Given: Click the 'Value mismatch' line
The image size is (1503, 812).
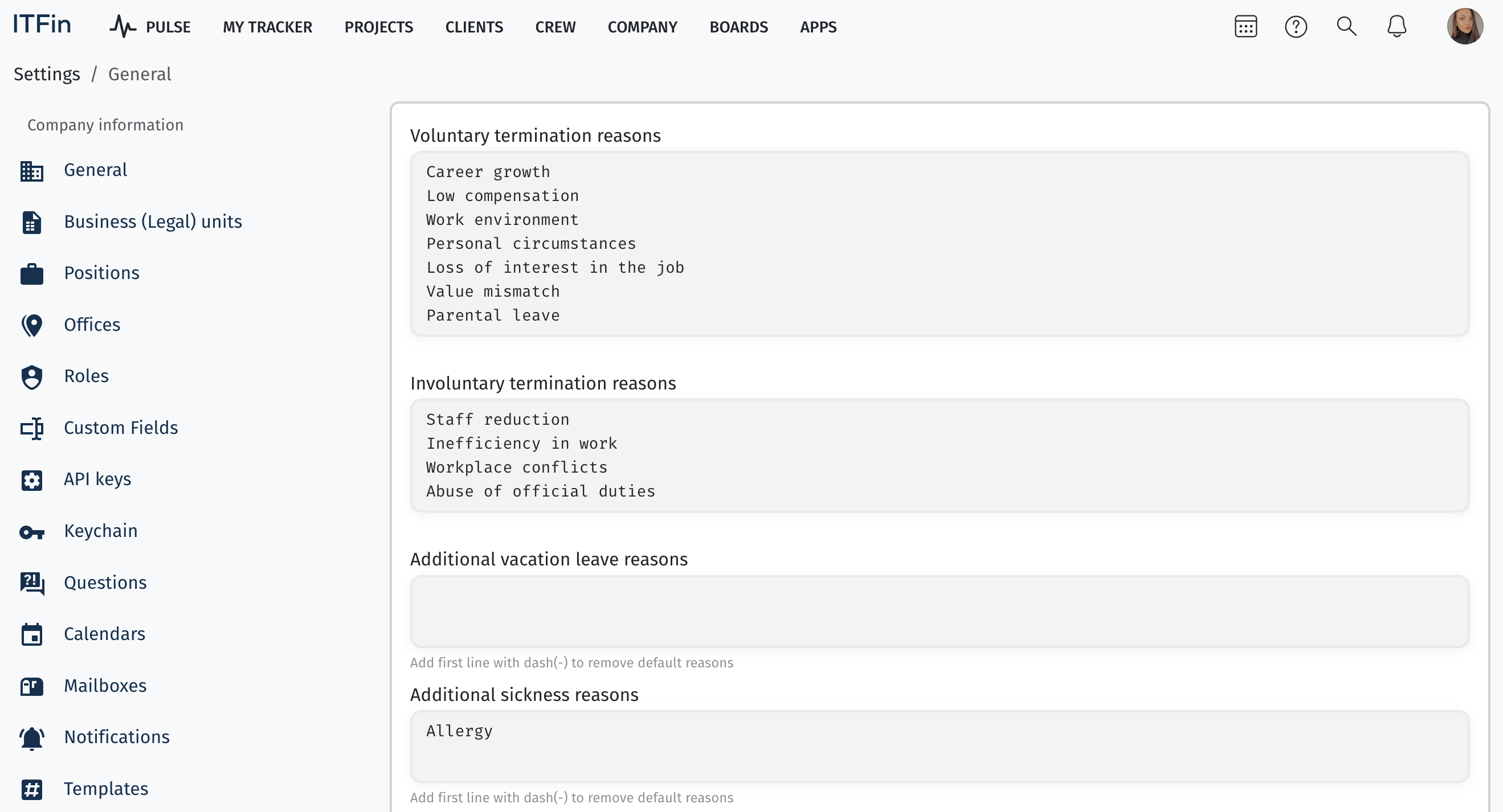Looking at the screenshot, I should (493, 292).
